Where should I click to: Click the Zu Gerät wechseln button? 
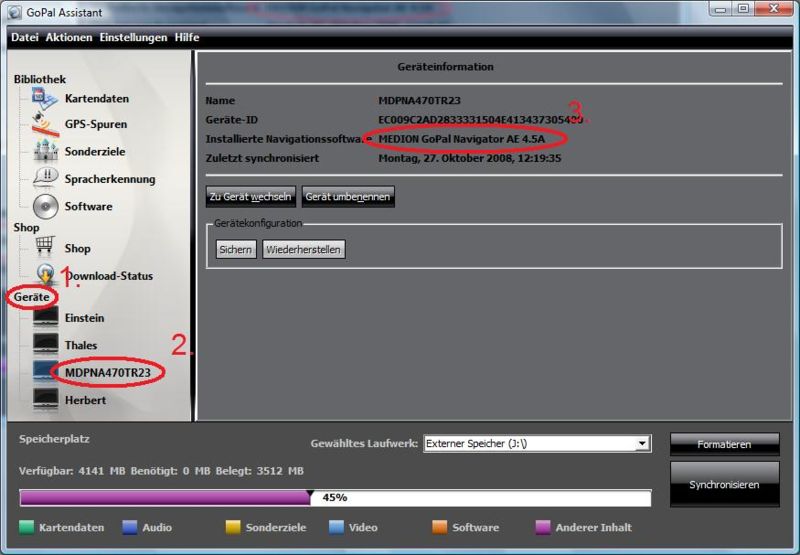click(251, 196)
